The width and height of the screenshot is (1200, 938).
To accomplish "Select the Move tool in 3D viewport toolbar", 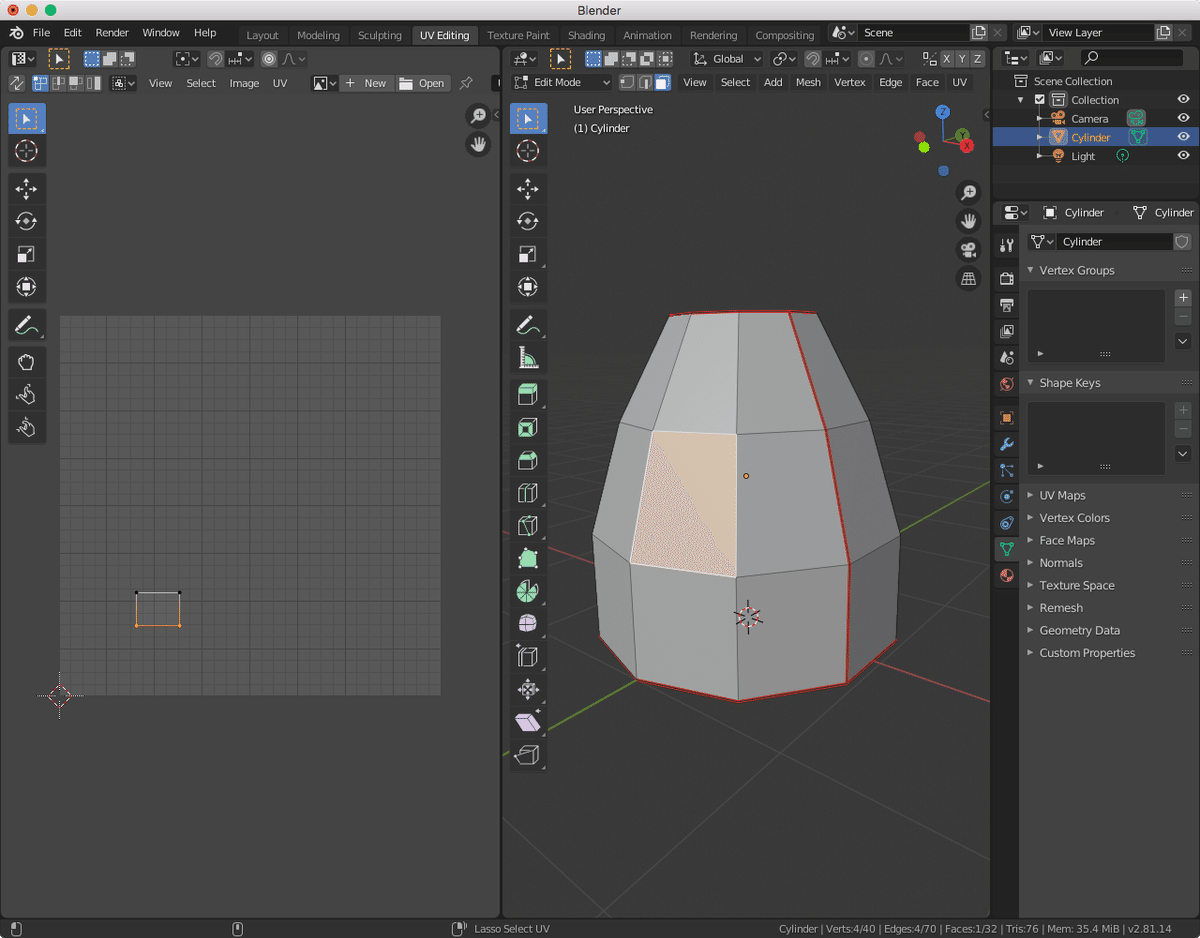I will click(528, 189).
